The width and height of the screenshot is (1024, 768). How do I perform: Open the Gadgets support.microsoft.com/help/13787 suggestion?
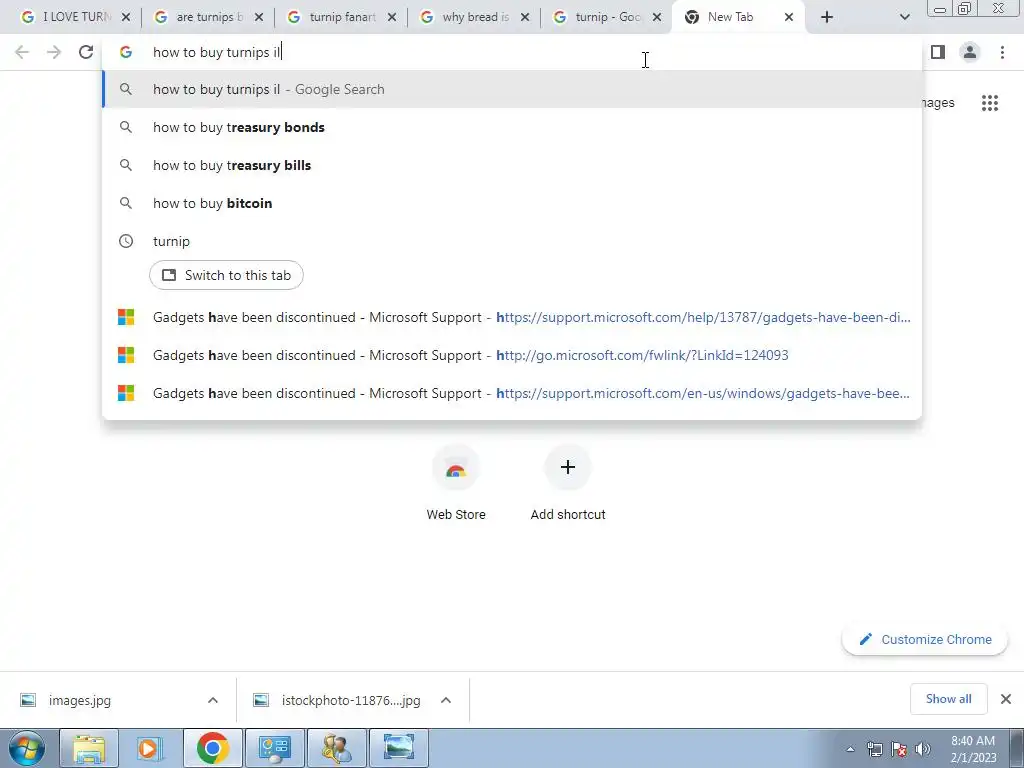click(513, 317)
